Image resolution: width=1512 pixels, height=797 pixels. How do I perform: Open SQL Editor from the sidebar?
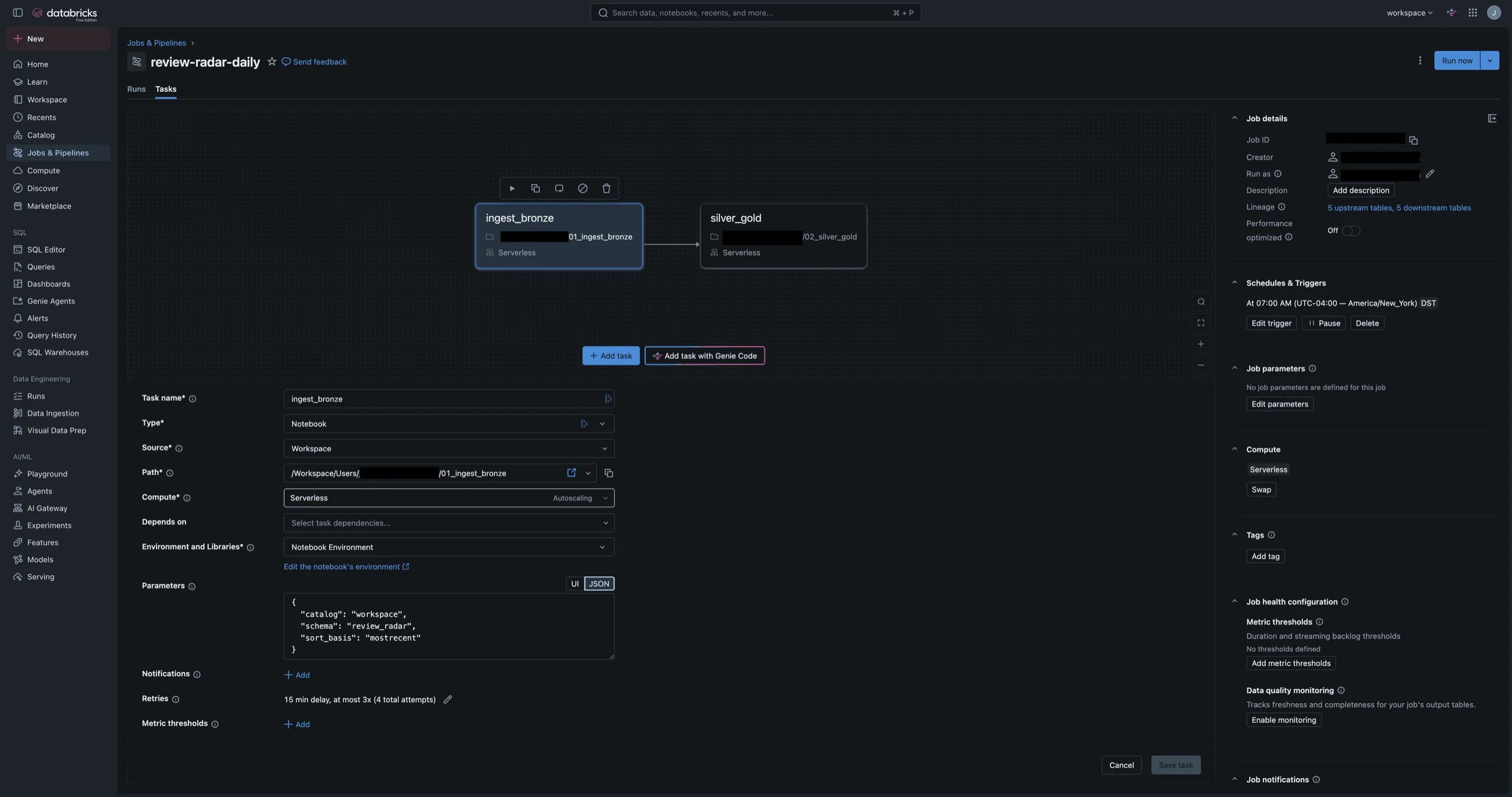click(58, 250)
